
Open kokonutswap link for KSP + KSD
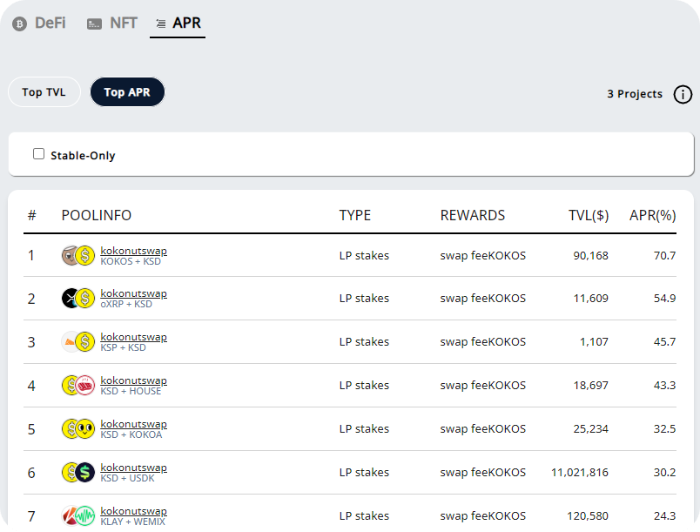click(x=133, y=337)
